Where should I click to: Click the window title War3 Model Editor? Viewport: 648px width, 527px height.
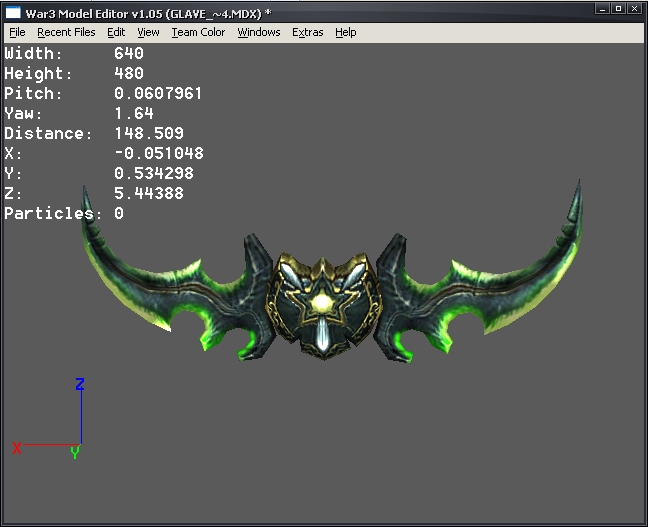[148, 14]
